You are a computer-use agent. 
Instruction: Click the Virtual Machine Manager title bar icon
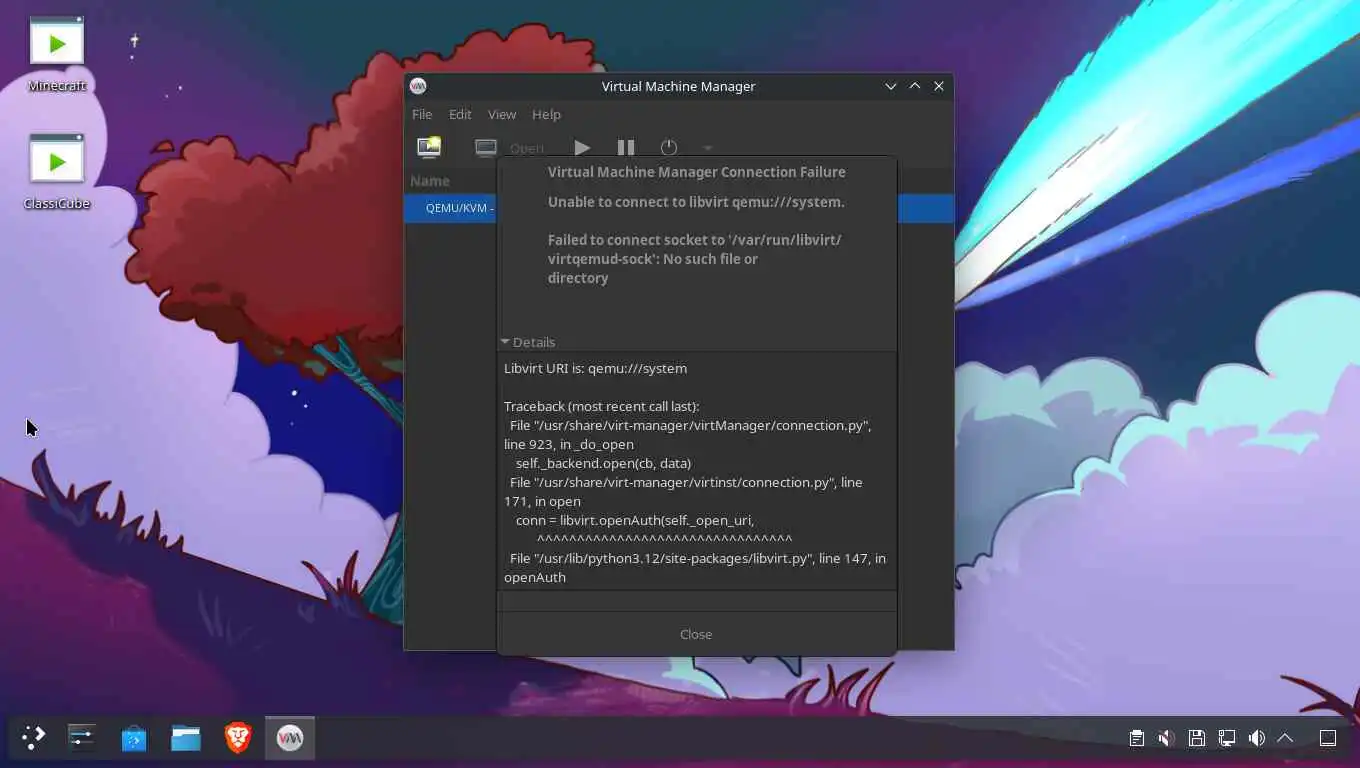[x=418, y=86]
